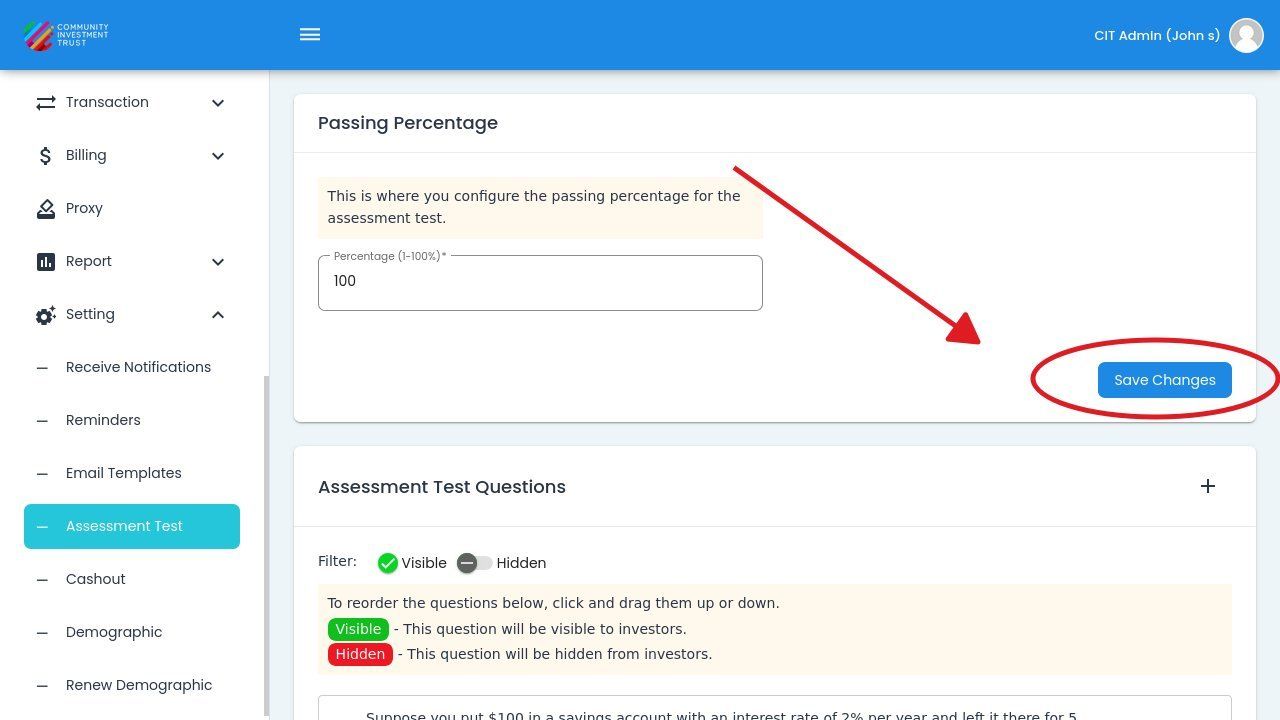Click the Report chart icon
The height and width of the screenshot is (720, 1280).
(45, 262)
